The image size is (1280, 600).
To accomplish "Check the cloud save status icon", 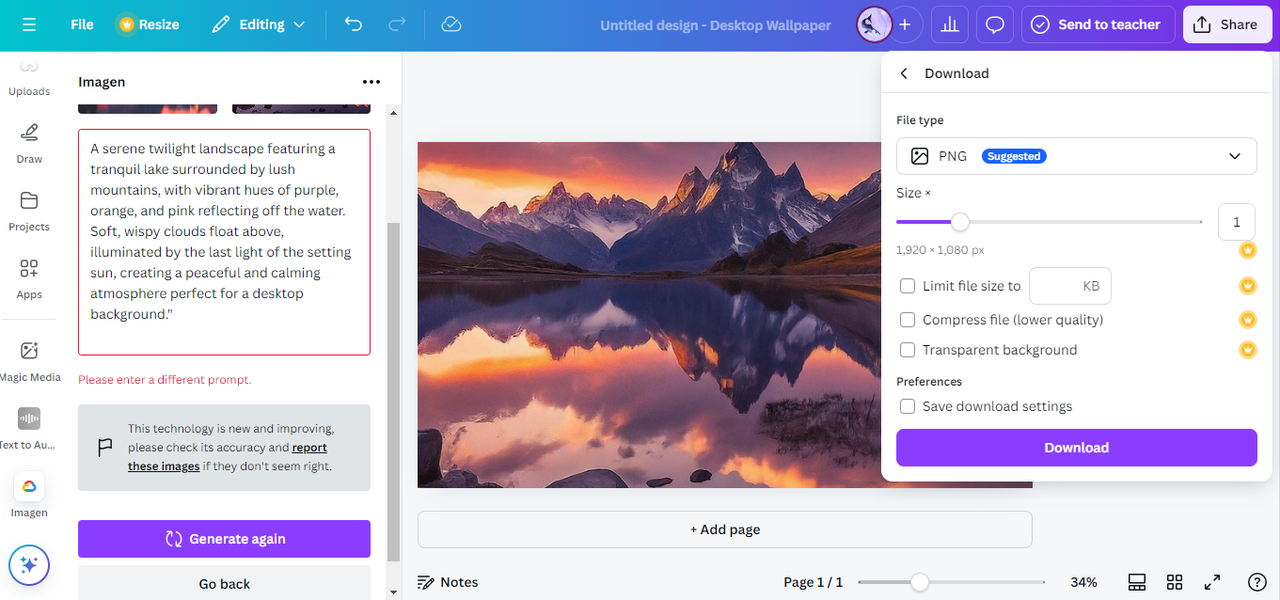I will click(451, 24).
